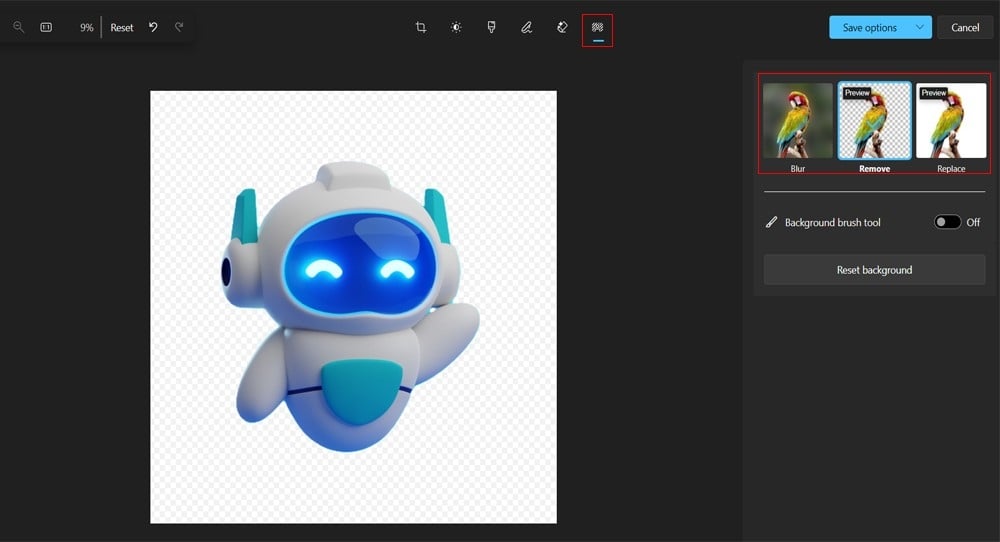Click the redo arrow icon
The width and height of the screenshot is (1000, 542).
click(x=179, y=28)
